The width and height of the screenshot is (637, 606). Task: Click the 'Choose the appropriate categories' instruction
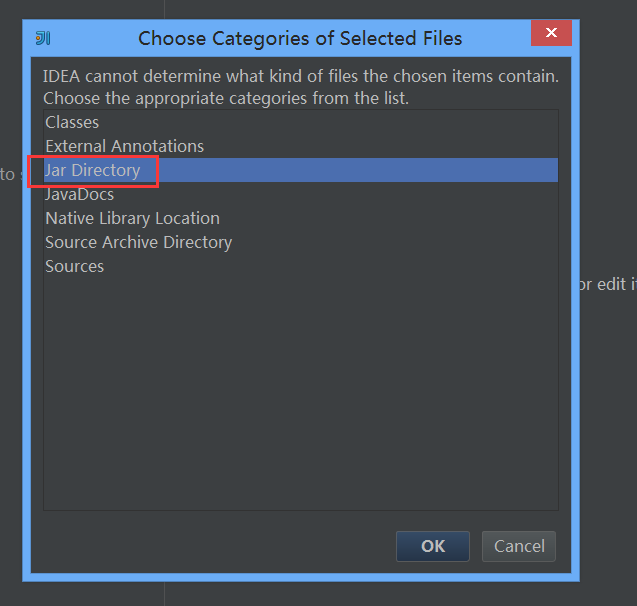(x=226, y=98)
